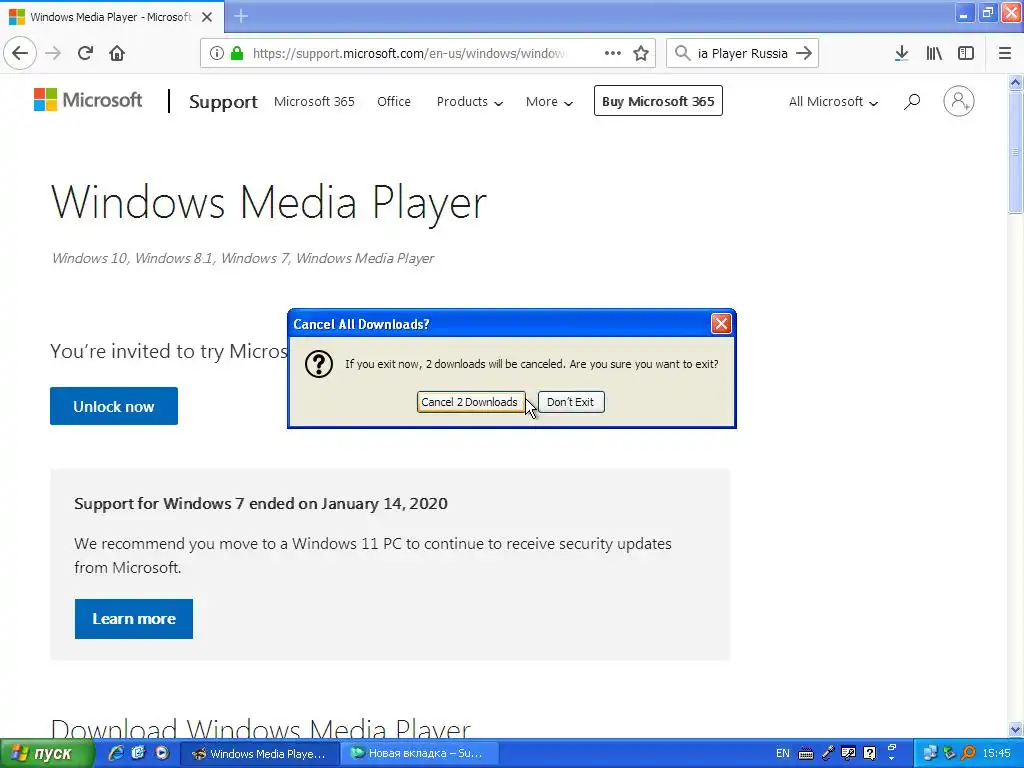Click the 'Windows 10, Windows 8.1' applies-to line
Image resolution: width=1024 pixels, height=768 pixels.
click(242, 258)
